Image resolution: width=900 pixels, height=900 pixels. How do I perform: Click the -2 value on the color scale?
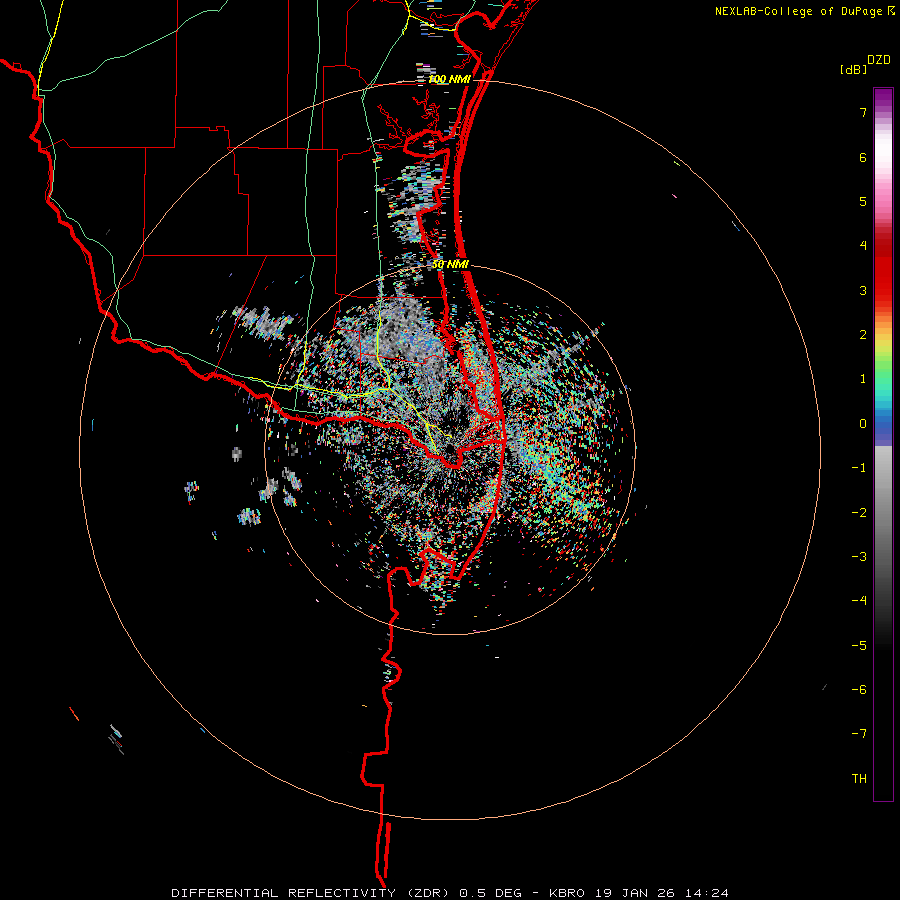click(859, 513)
